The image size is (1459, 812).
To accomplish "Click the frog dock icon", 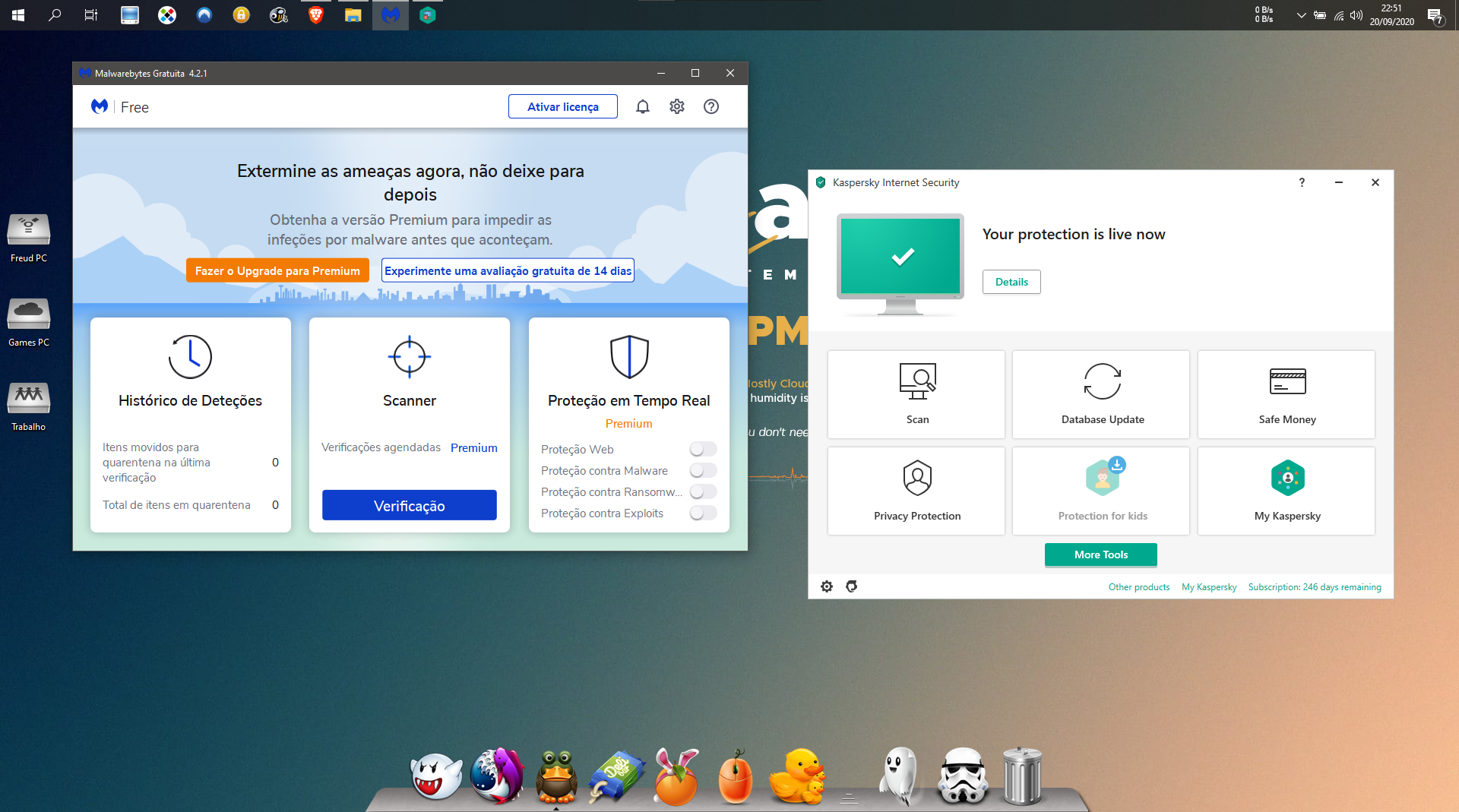I will pos(556,776).
